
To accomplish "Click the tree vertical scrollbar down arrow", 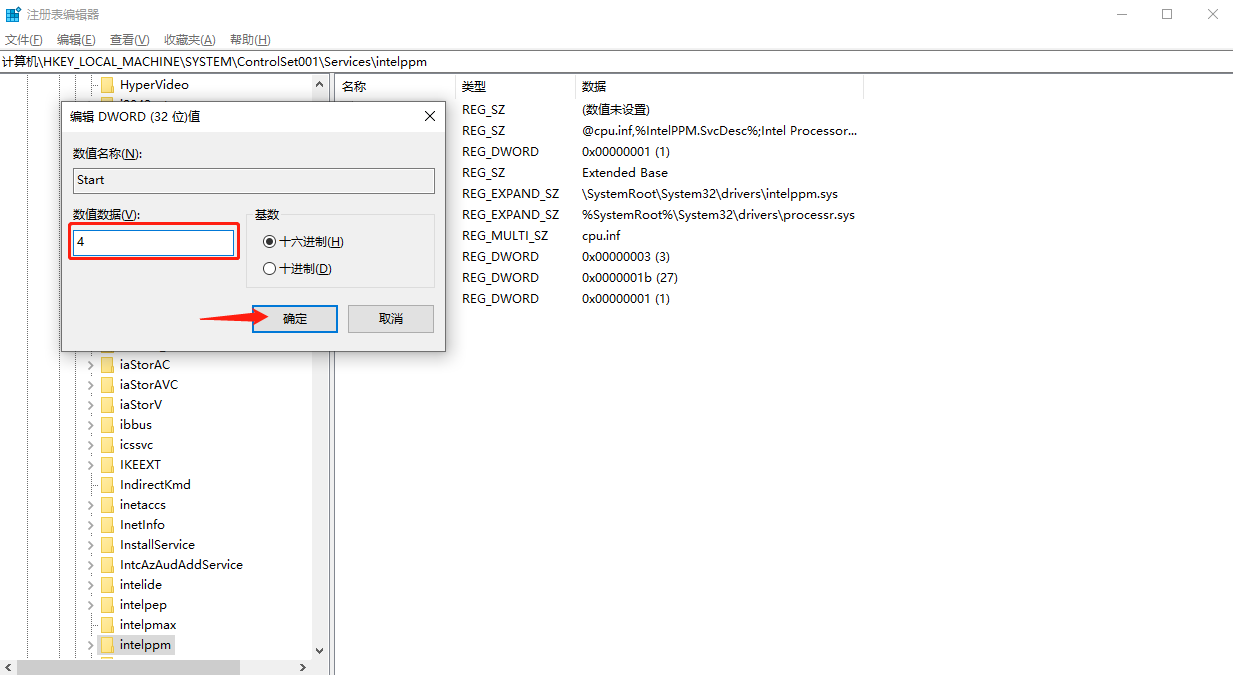I will 320,650.
